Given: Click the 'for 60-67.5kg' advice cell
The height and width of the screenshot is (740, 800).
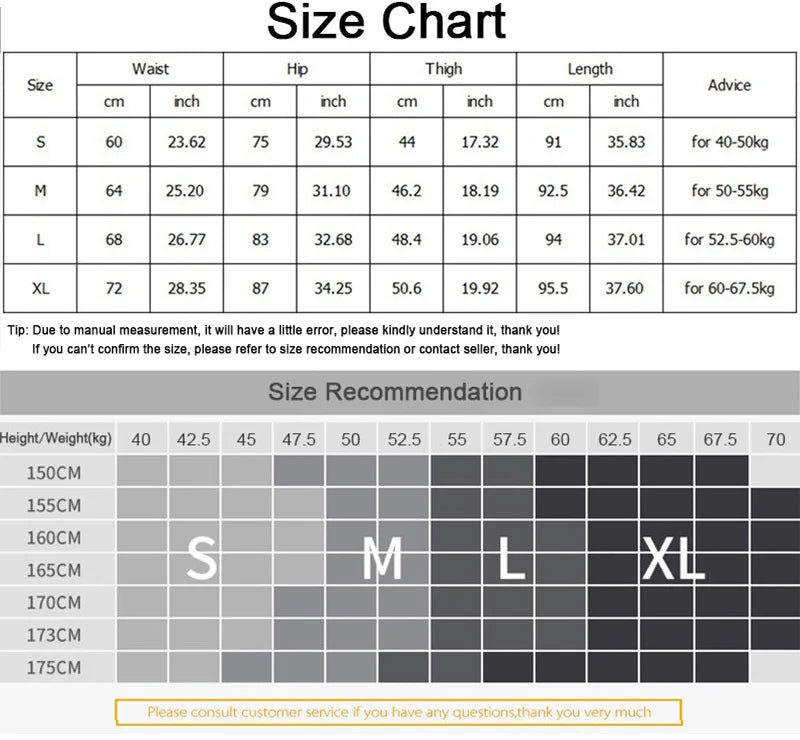Looking at the screenshot, I should click(x=729, y=288).
